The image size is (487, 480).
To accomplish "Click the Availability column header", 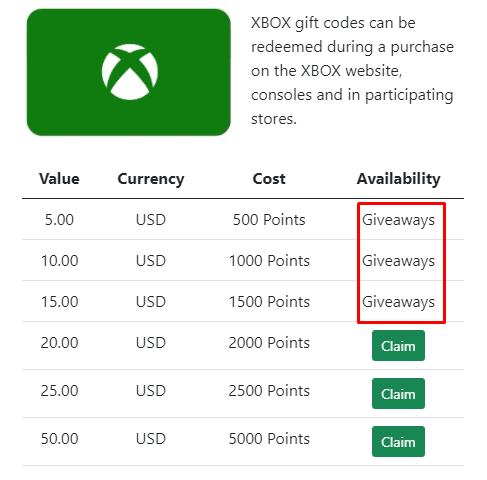I will 398,179.
